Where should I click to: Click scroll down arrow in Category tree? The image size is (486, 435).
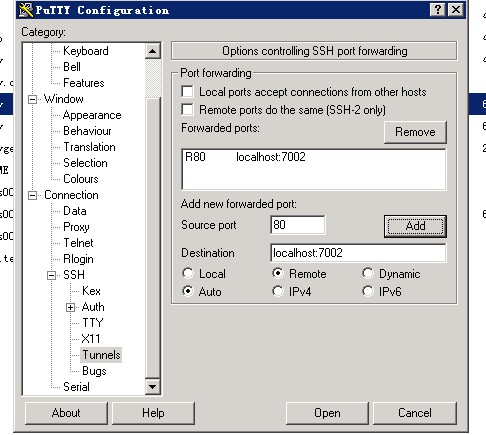click(153, 387)
